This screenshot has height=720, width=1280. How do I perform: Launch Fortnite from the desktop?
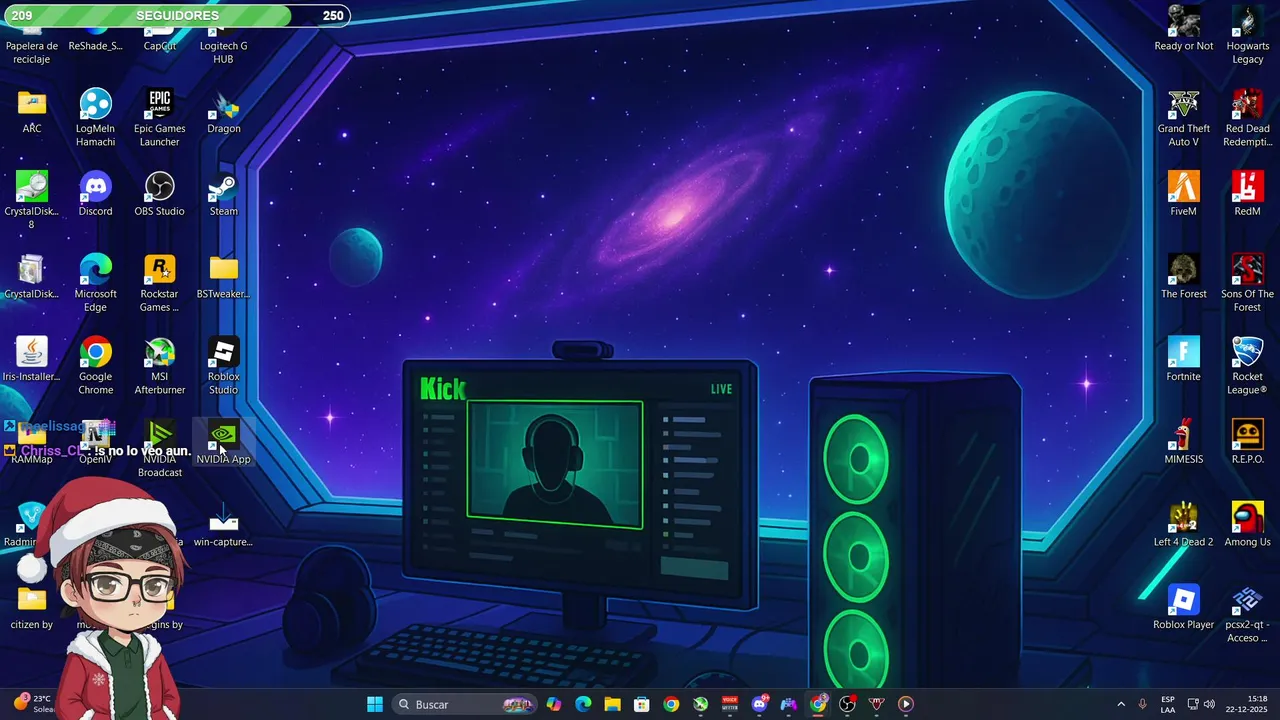coord(1184,360)
